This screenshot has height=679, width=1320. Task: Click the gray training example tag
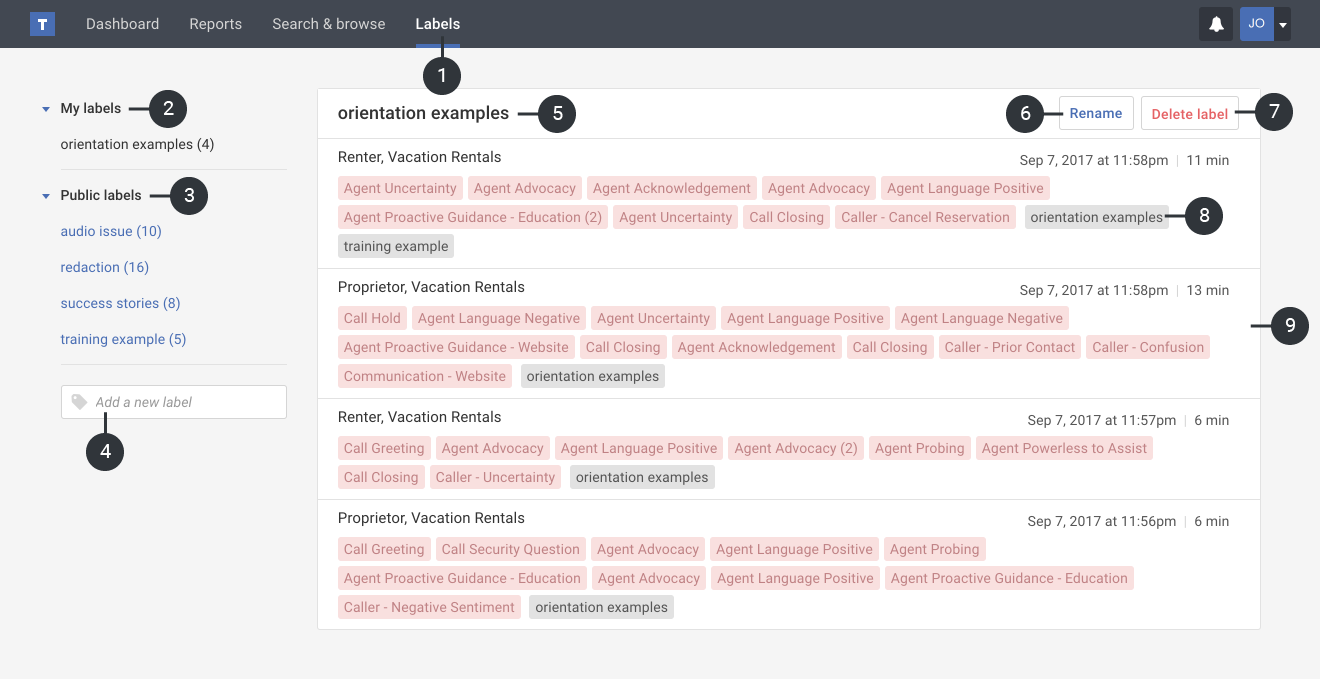pos(396,246)
